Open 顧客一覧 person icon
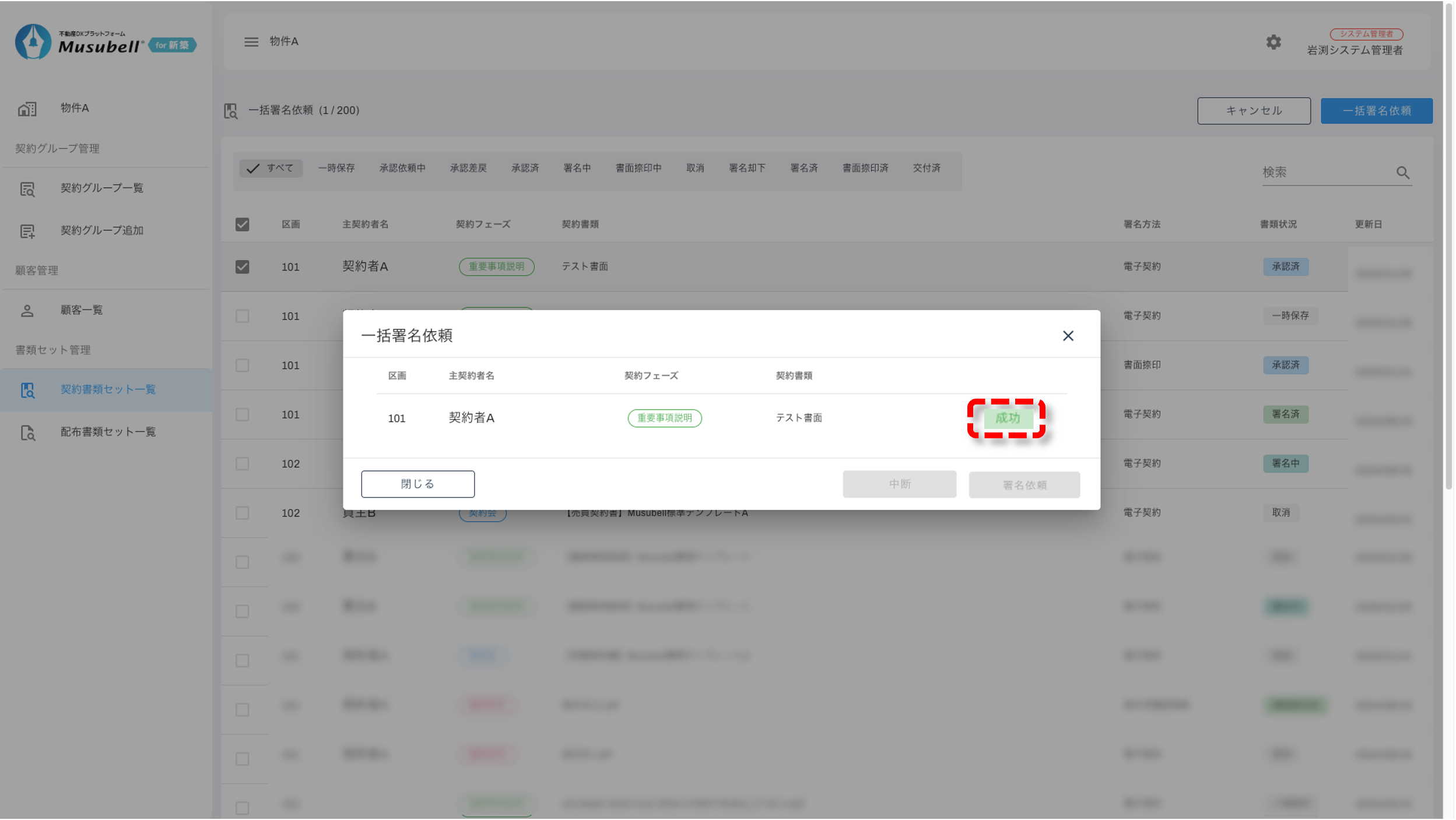Screen dimensions: 1456x820 (x=27, y=311)
